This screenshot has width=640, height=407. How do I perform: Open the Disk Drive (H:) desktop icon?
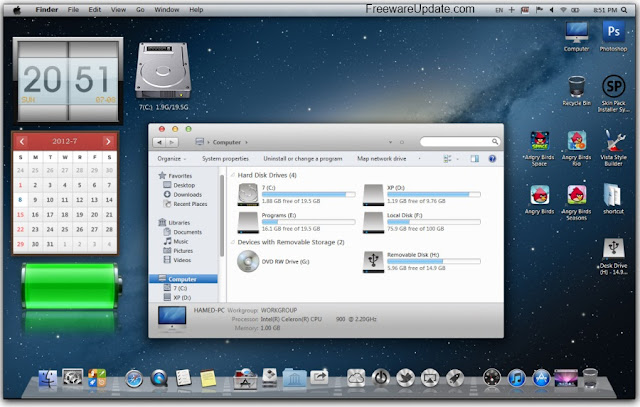[613, 256]
